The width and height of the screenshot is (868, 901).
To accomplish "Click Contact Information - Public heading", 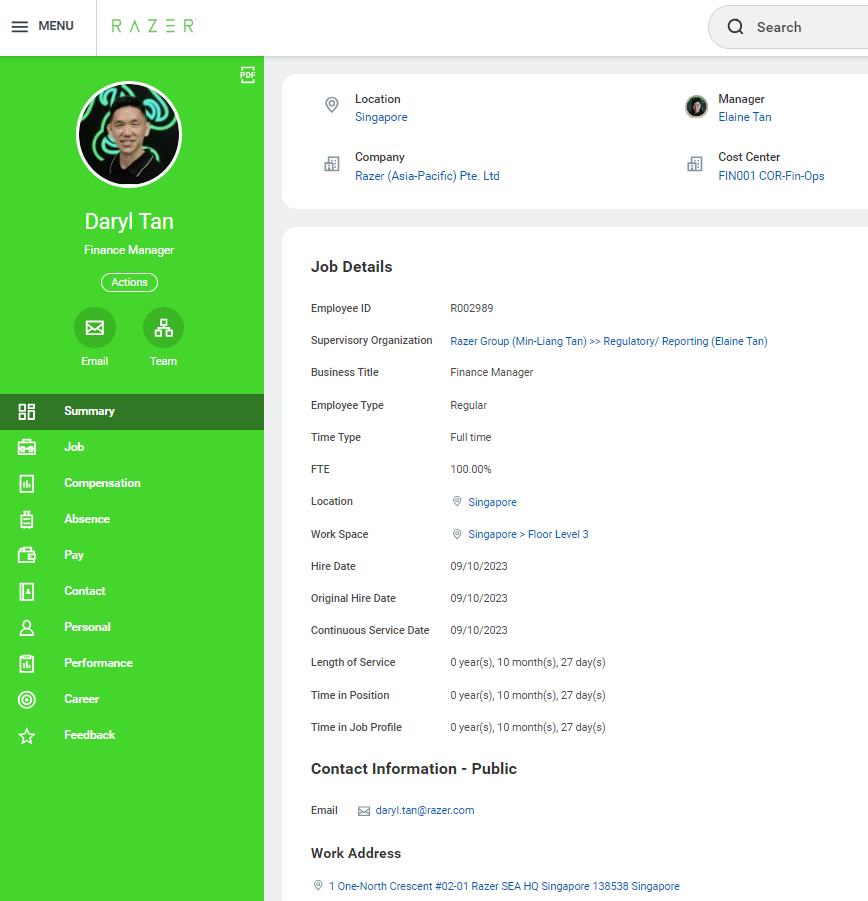I will (x=414, y=769).
